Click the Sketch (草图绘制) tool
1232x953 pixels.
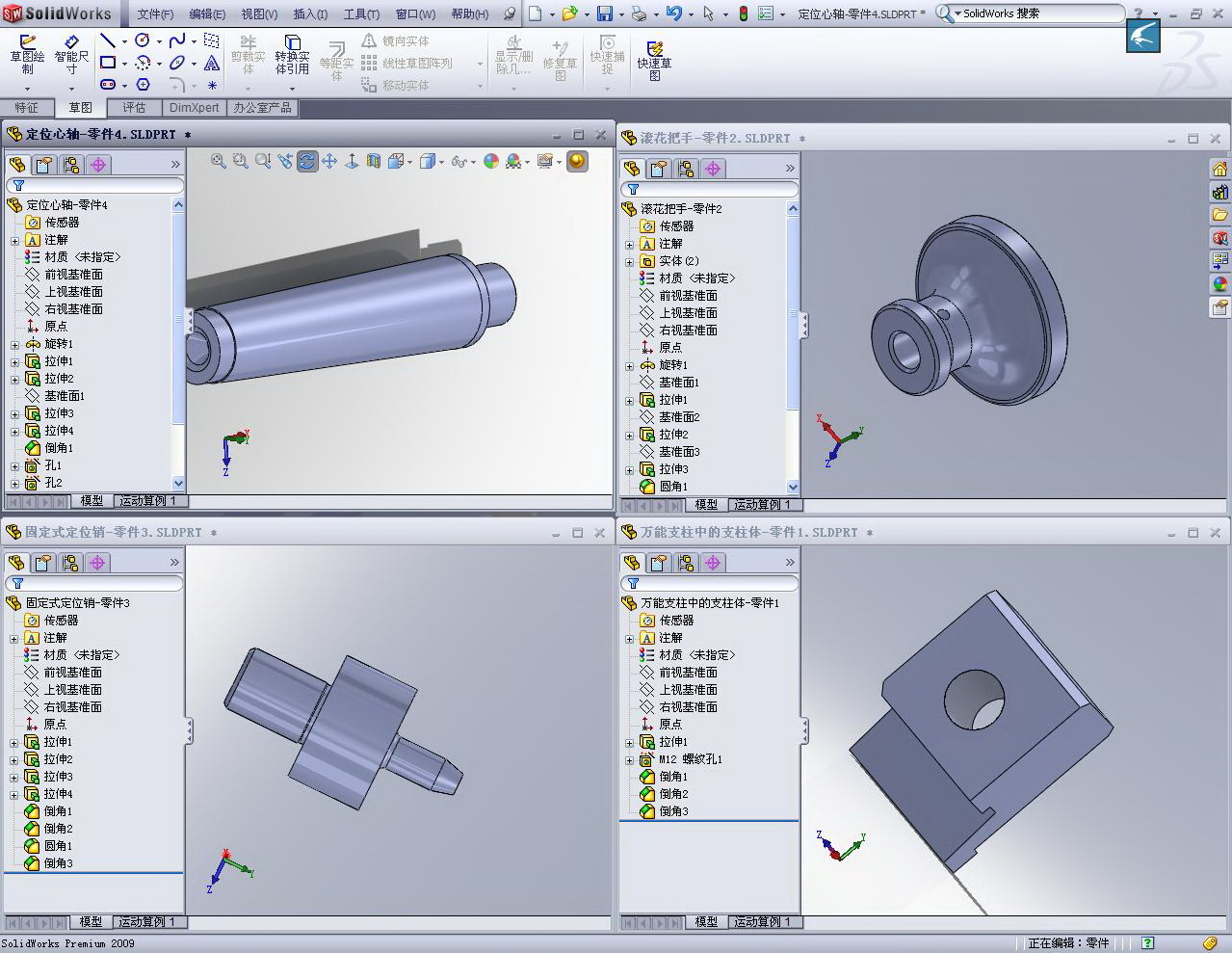28,56
